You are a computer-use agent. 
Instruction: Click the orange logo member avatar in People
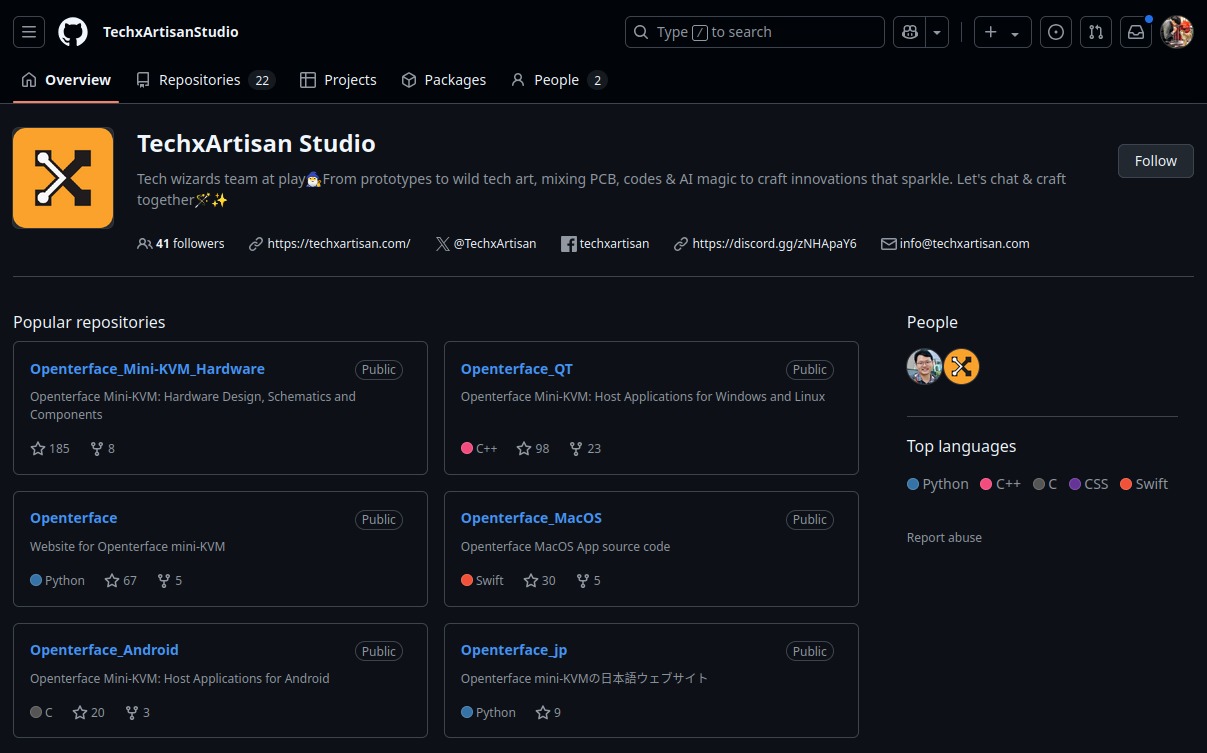tap(962, 367)
